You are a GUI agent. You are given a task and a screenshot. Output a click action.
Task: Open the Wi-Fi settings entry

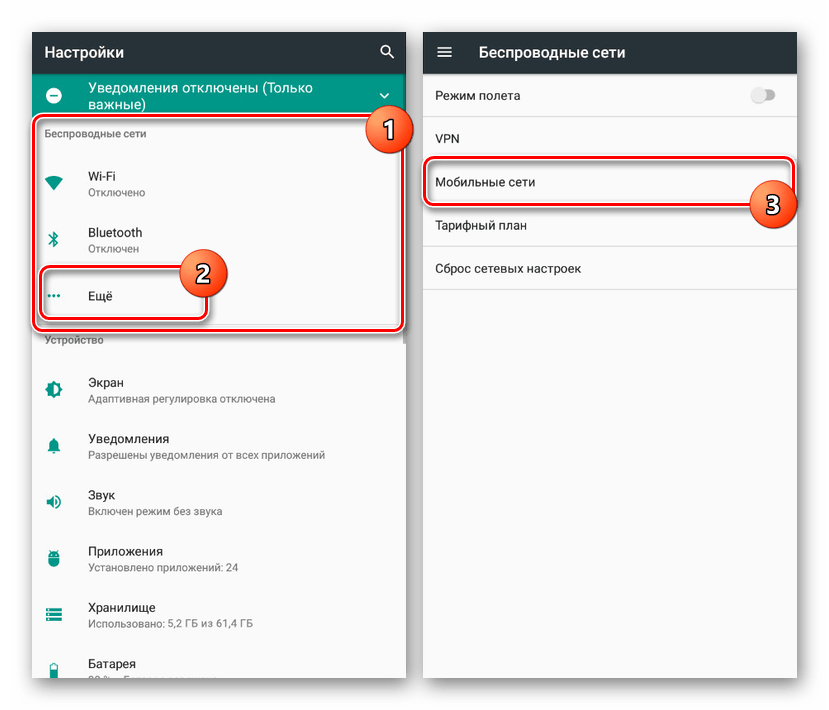[219, 183]
